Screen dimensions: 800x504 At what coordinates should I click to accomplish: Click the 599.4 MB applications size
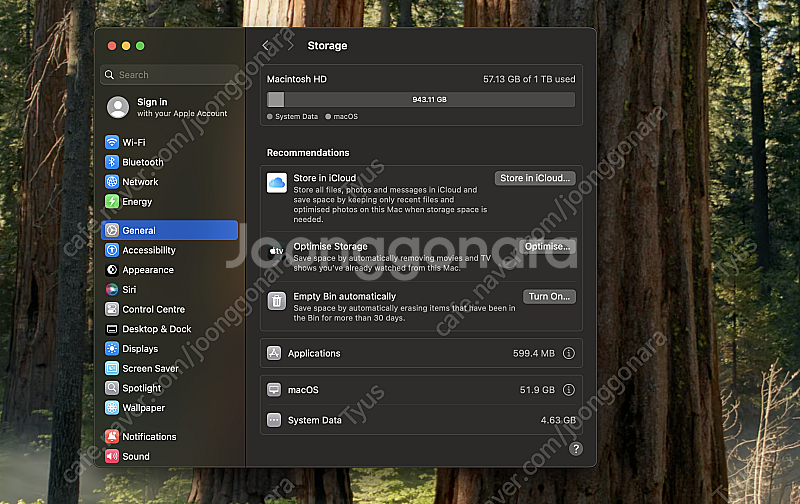click(534, 353)
